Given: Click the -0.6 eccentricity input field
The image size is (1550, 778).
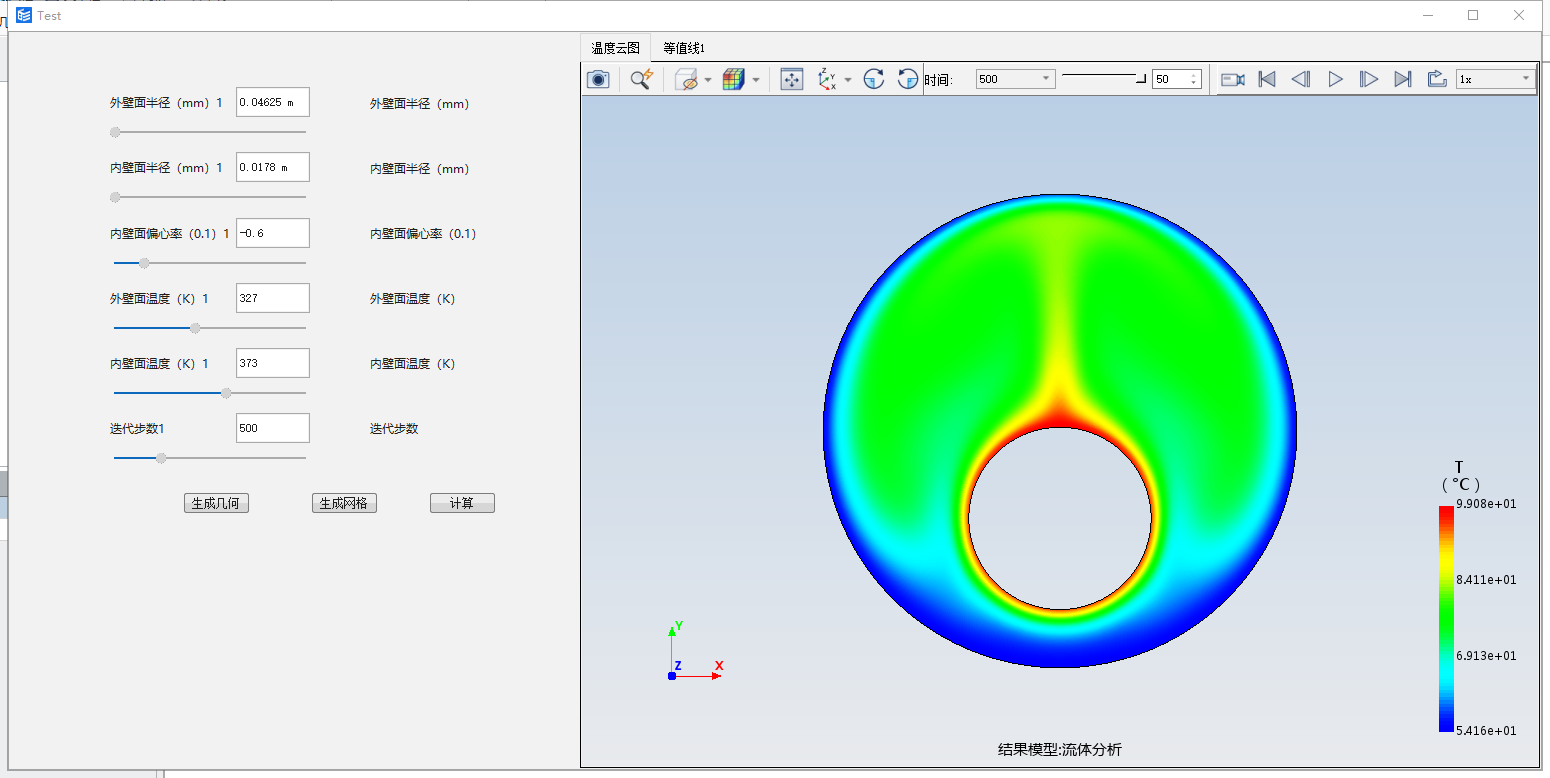Looking at the screenshot, I should click(273, 233).
